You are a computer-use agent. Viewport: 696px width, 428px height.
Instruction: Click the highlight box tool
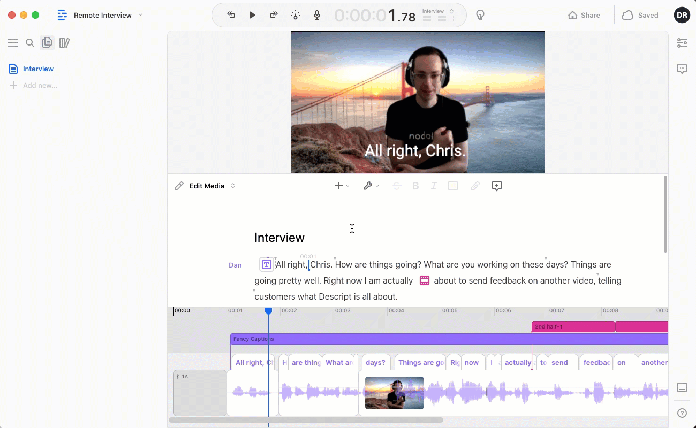click(453, 186)
